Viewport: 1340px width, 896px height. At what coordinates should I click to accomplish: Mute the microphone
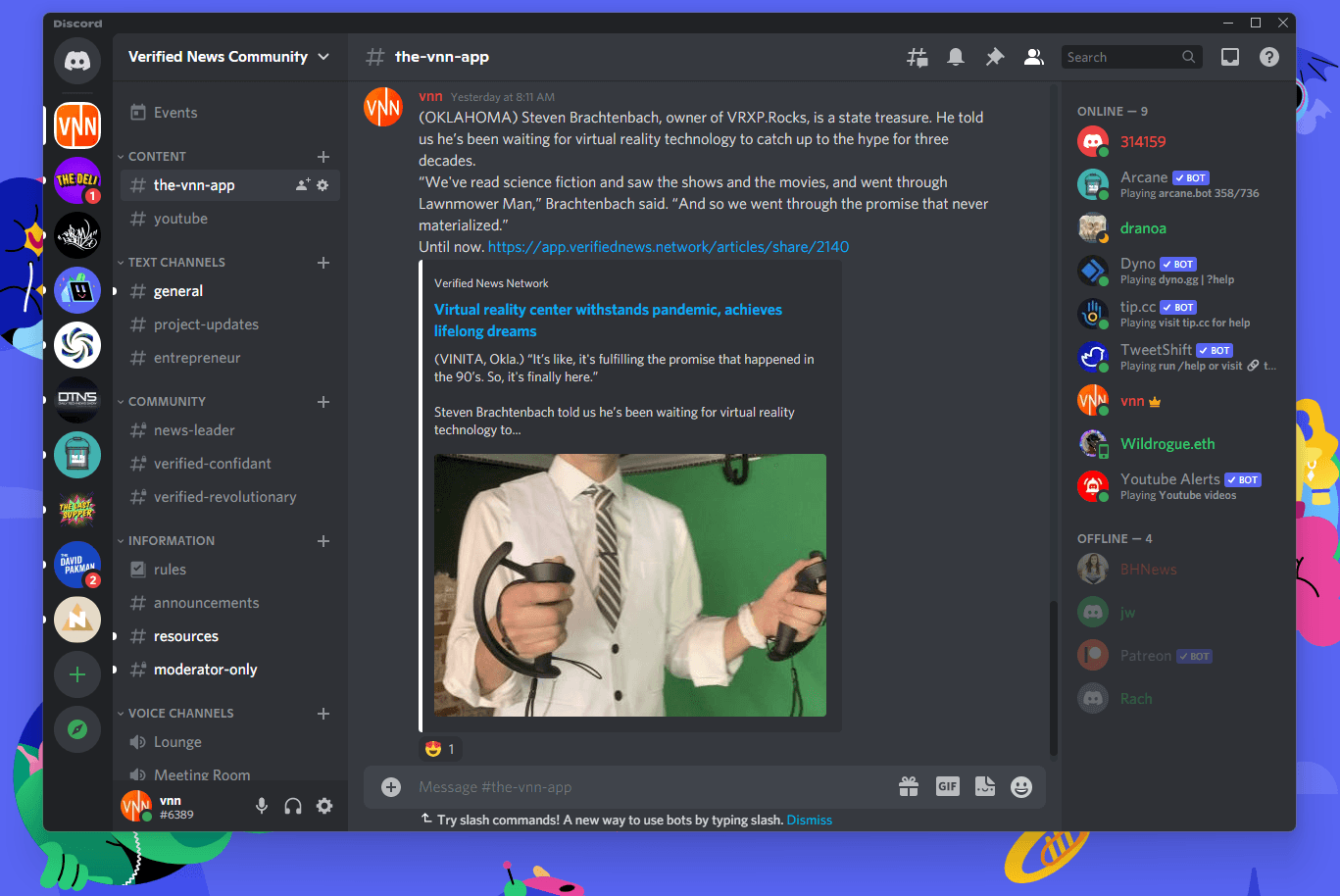(x=261, y=806)
